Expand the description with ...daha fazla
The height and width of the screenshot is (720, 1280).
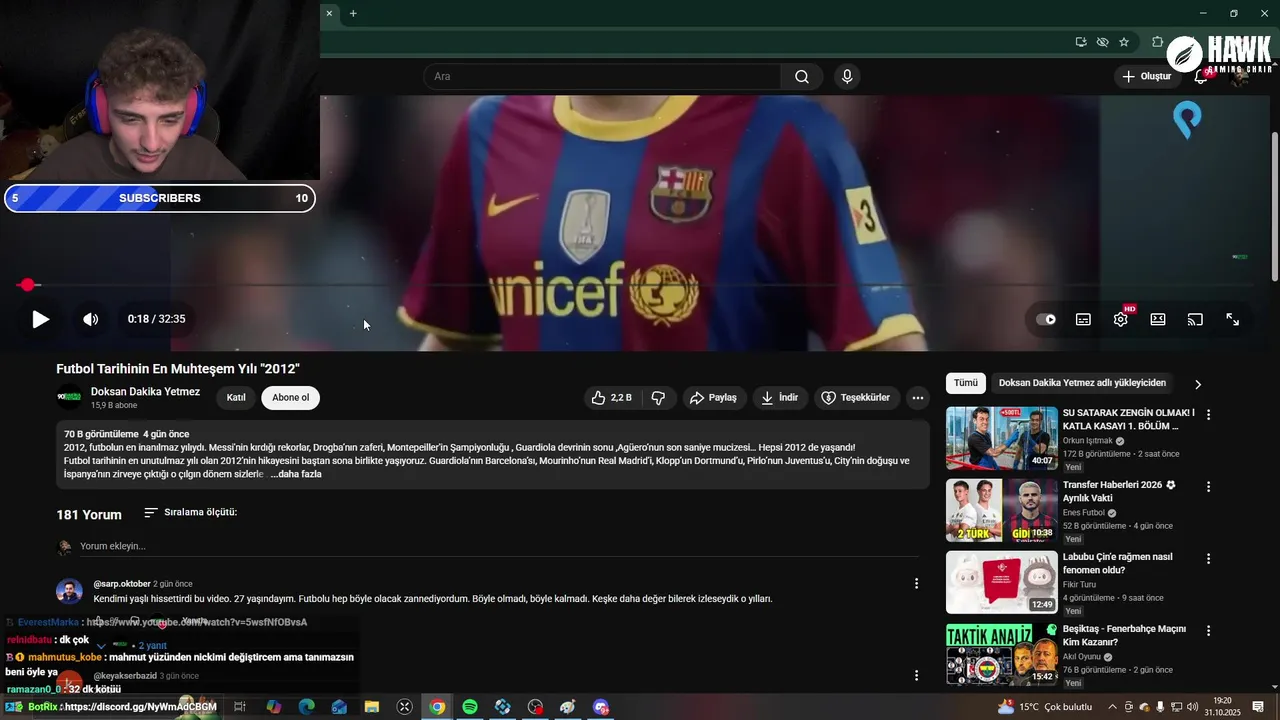coord(296,474)
